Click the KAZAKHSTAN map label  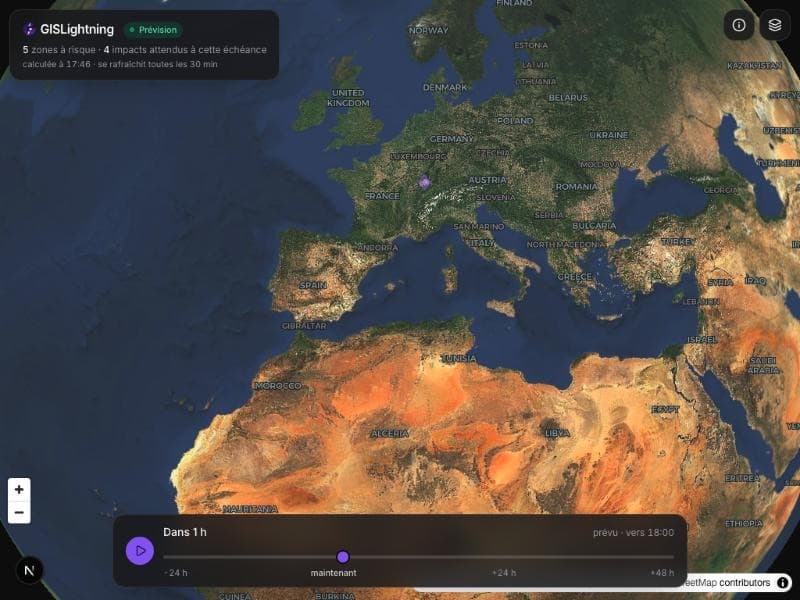pos(754,66)
